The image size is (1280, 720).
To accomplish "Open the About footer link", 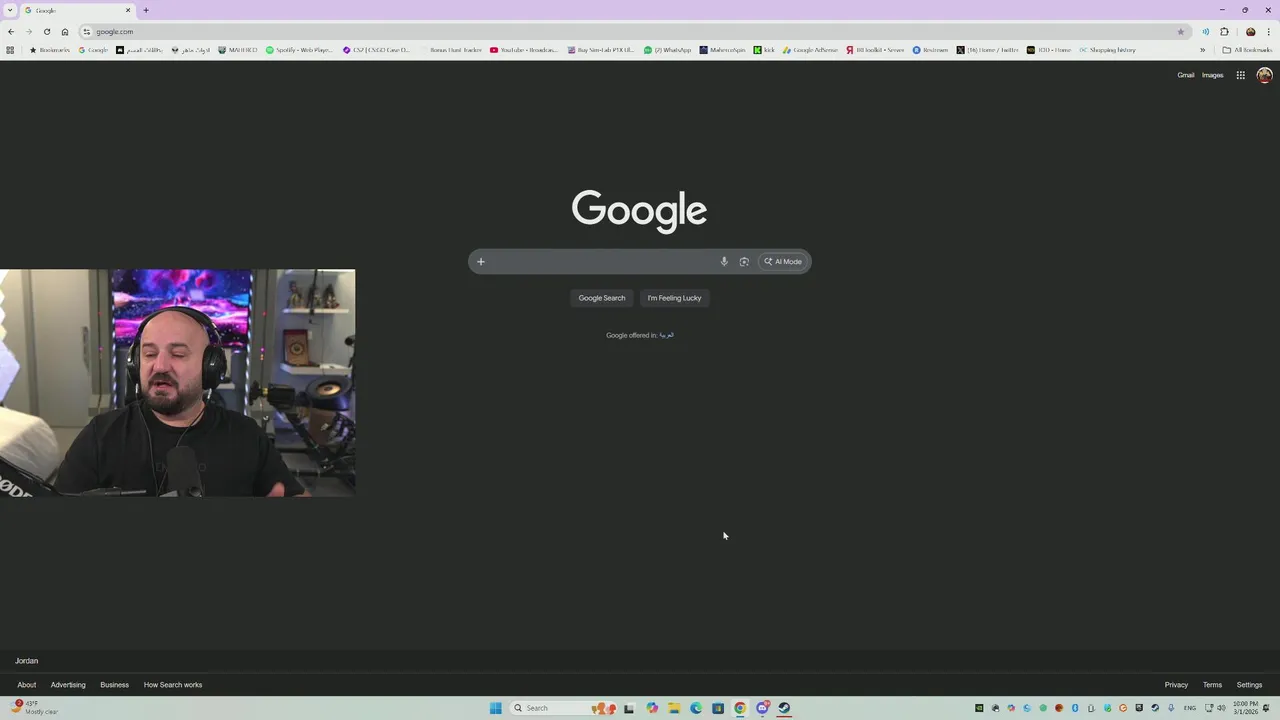I will pyautogui.click(x=27, y=685).
